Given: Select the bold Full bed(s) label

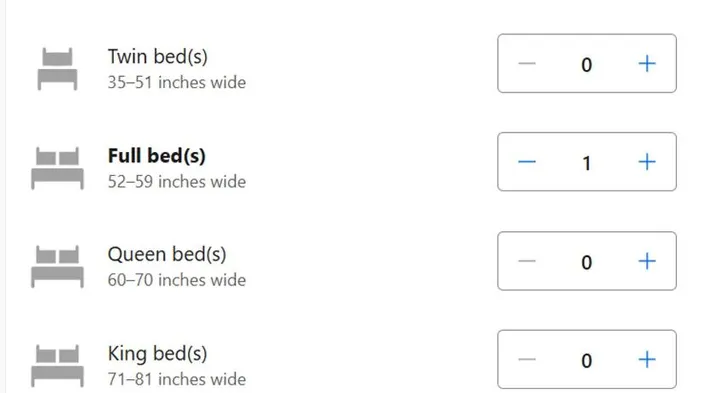Looking at the screenshot, I should click(x=157, y=156).
